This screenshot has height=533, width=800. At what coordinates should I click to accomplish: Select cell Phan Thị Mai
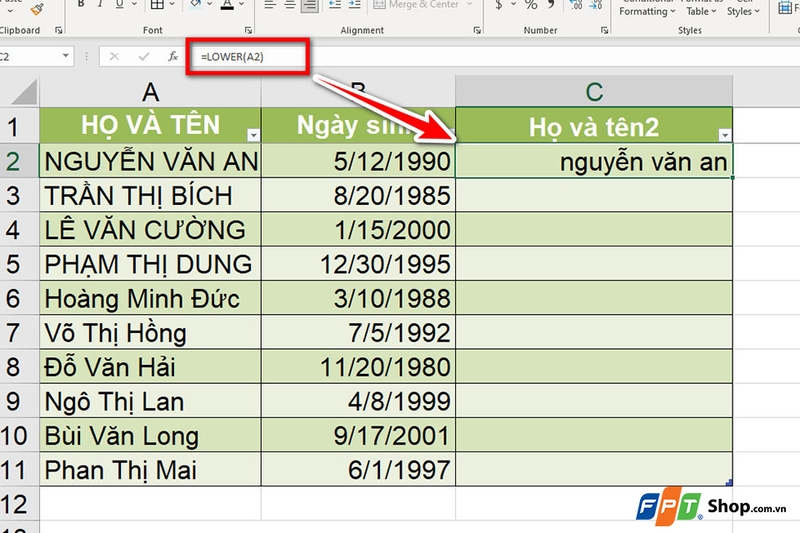click(151, 469)
